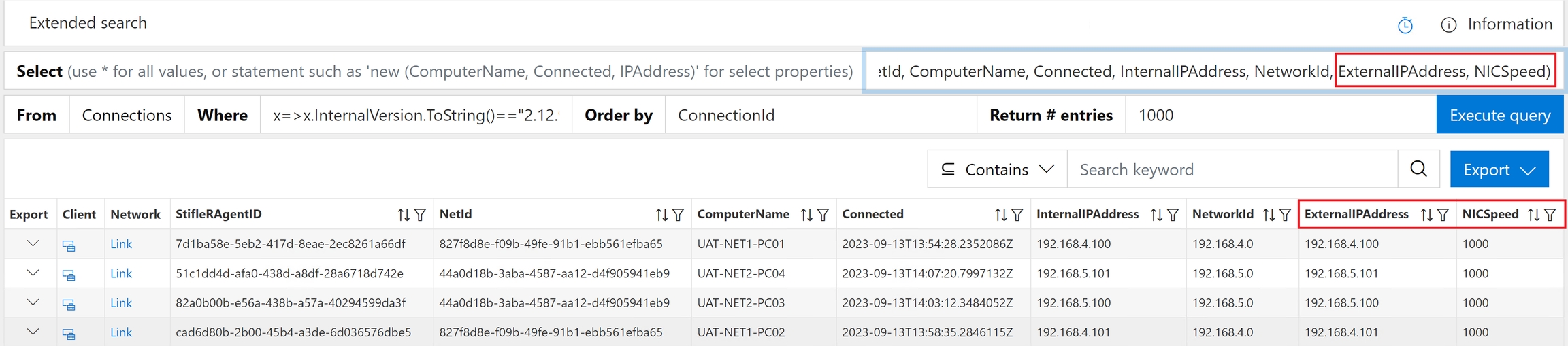This screenshot has height=346, width=1568.
Task: Expand the UAT-NET2-PC03 row chevron
Action: tap(33, 303)
